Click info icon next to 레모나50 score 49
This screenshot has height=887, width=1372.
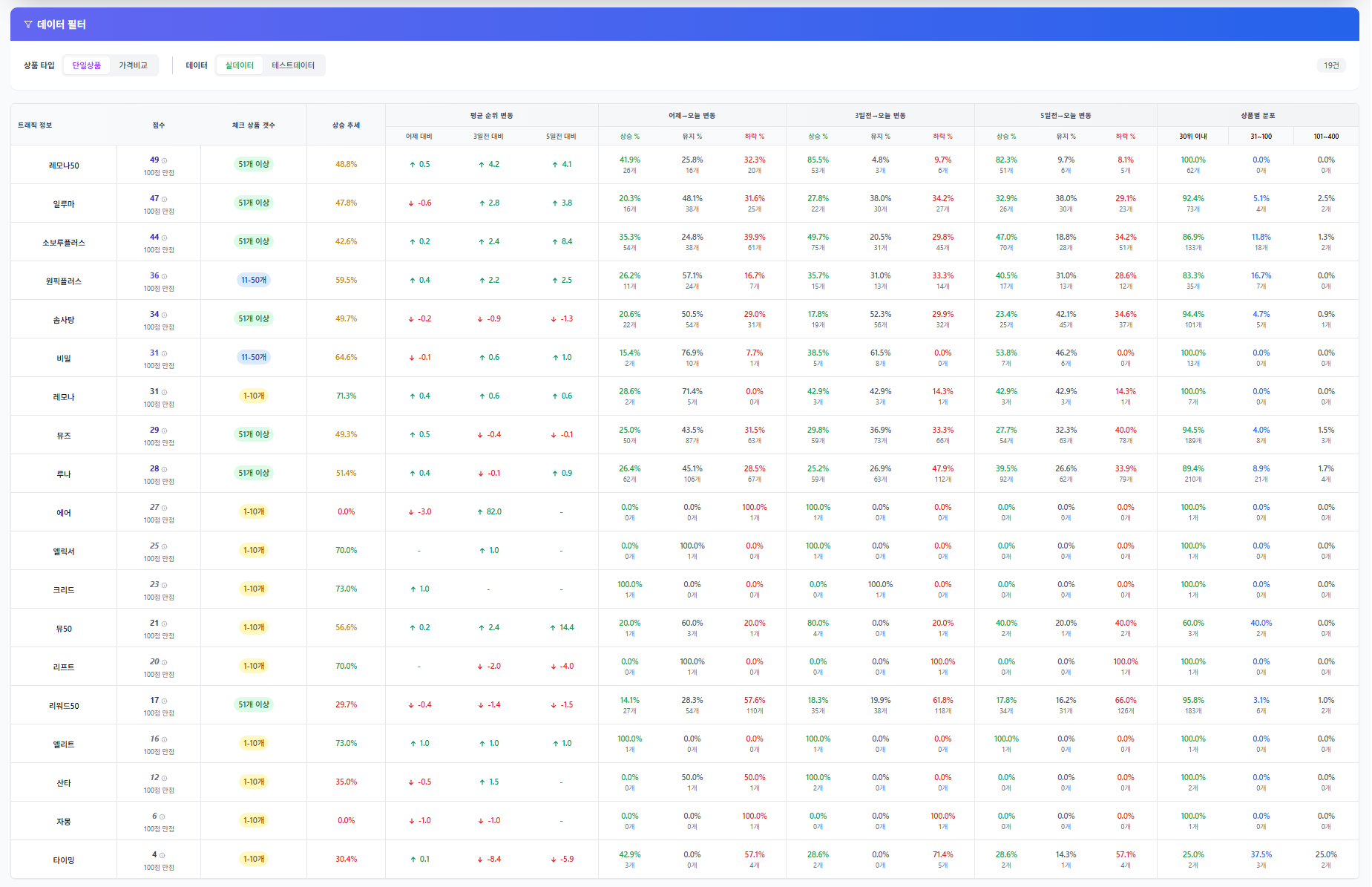click(165, 160)
